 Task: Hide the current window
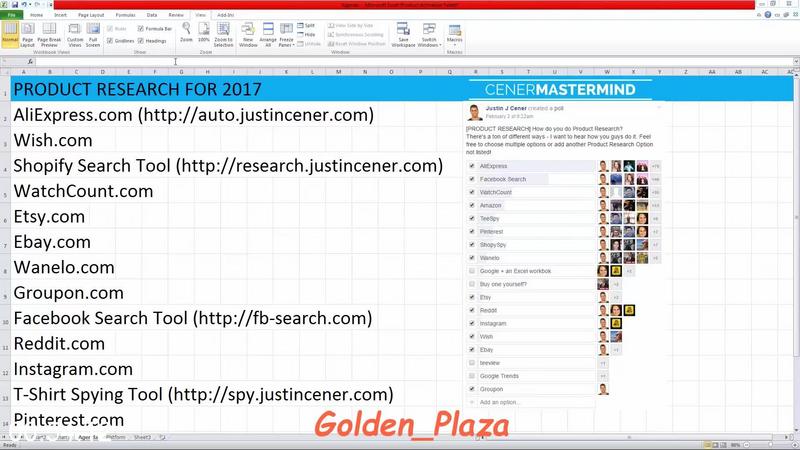click(x=306, y=35)
